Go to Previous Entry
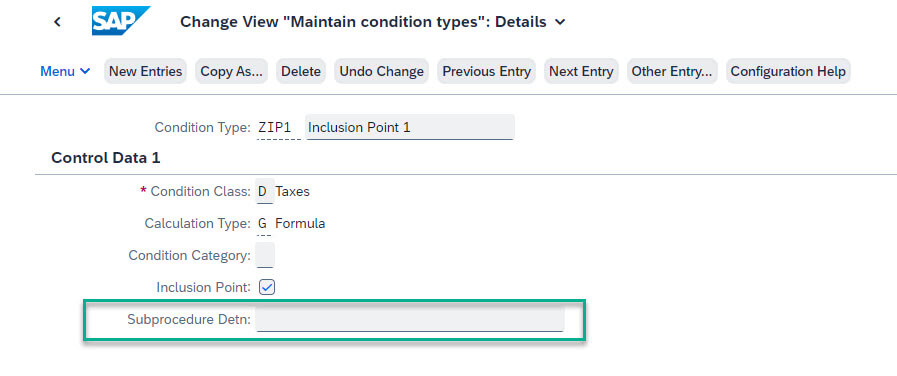Image resolution: width=897 pixels, height=376 pixels. click(x=487, y=72)
